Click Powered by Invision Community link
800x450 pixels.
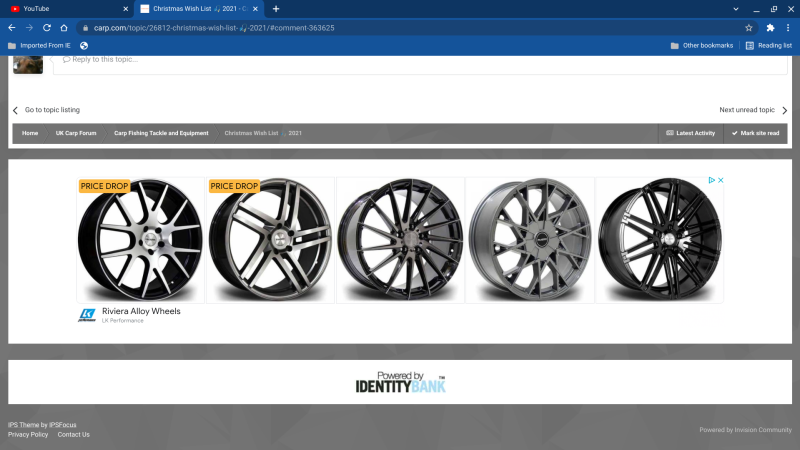(x=745, y=430)
